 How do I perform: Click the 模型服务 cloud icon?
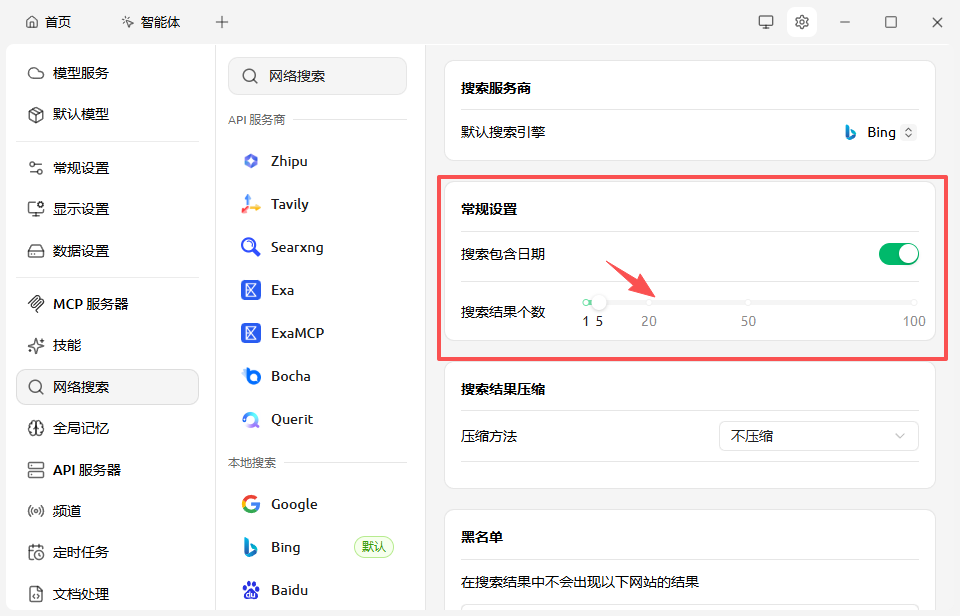(x=36, y=73)
